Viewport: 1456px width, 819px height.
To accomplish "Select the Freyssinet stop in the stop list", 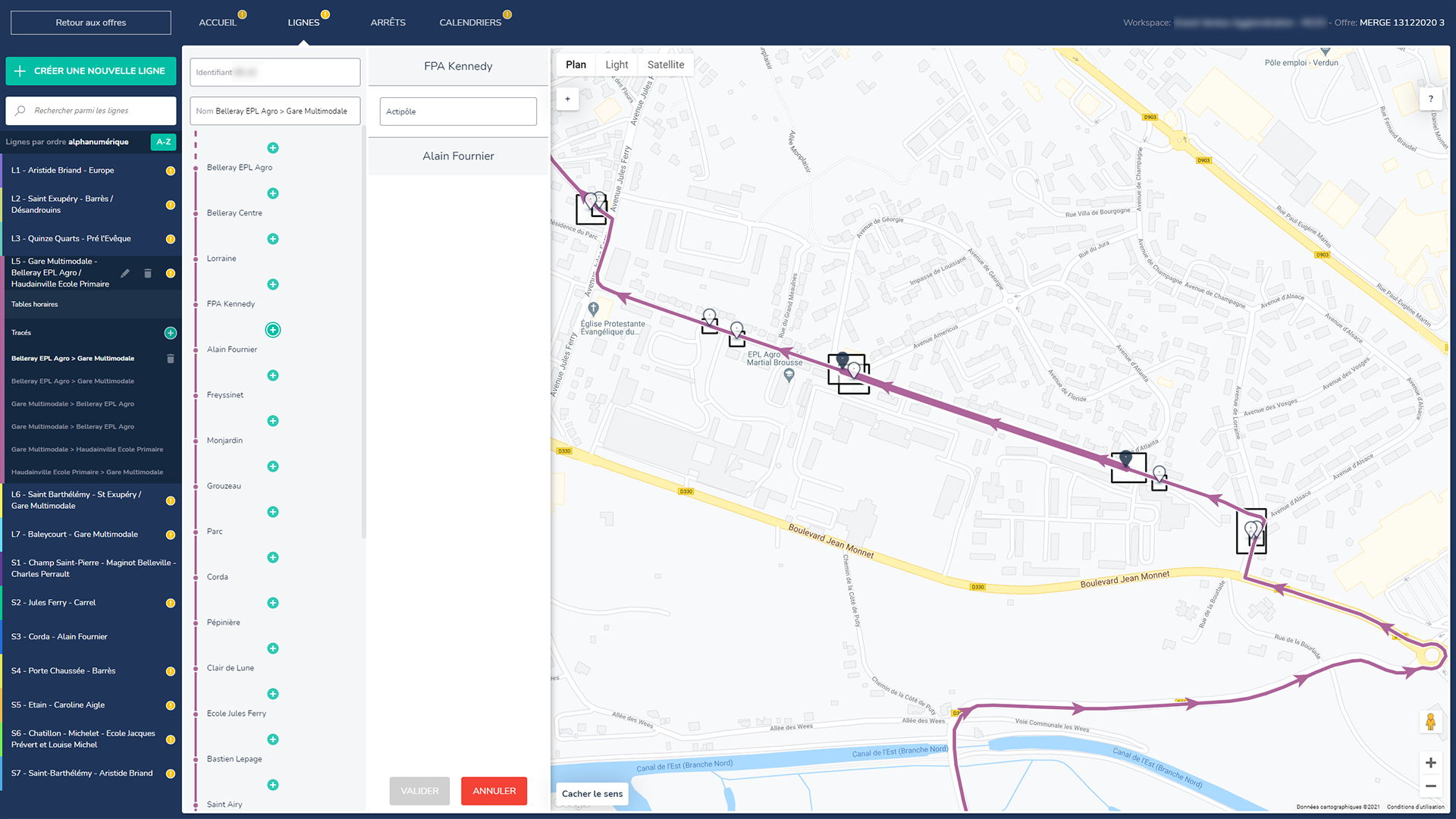I will click(x=225, y=395).
